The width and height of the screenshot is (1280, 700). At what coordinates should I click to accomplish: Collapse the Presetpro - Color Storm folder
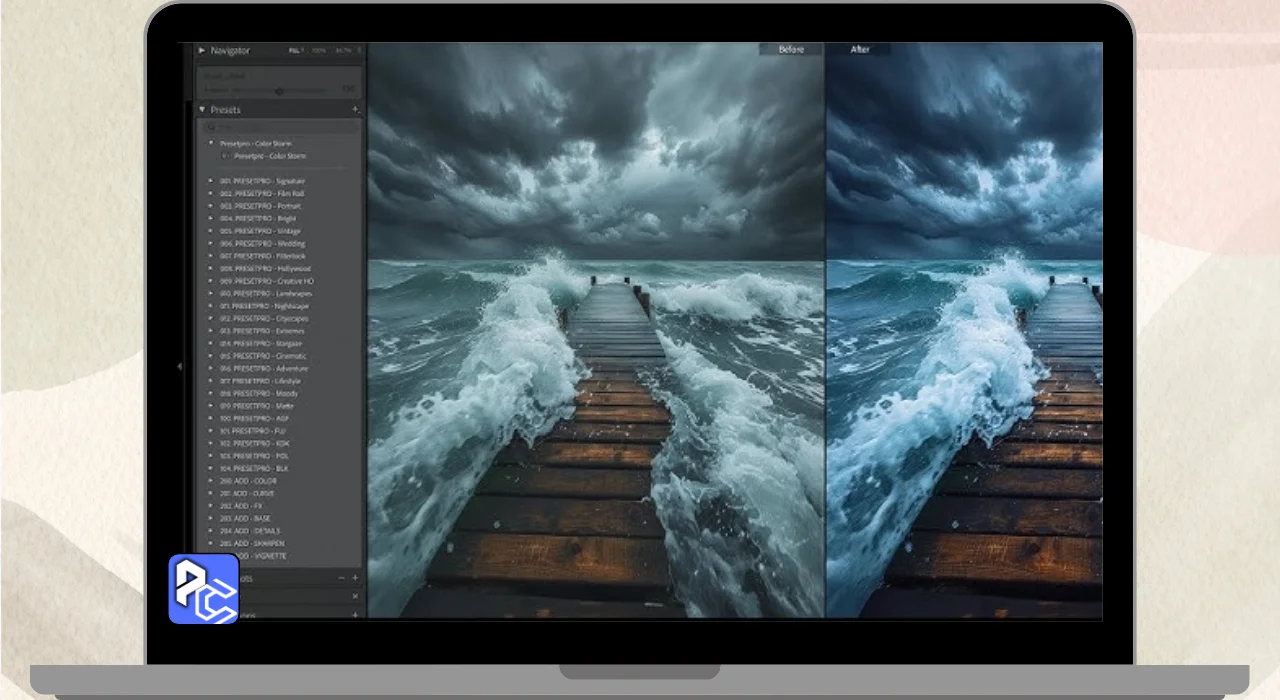pyautogui.click(x=211, y=144)
